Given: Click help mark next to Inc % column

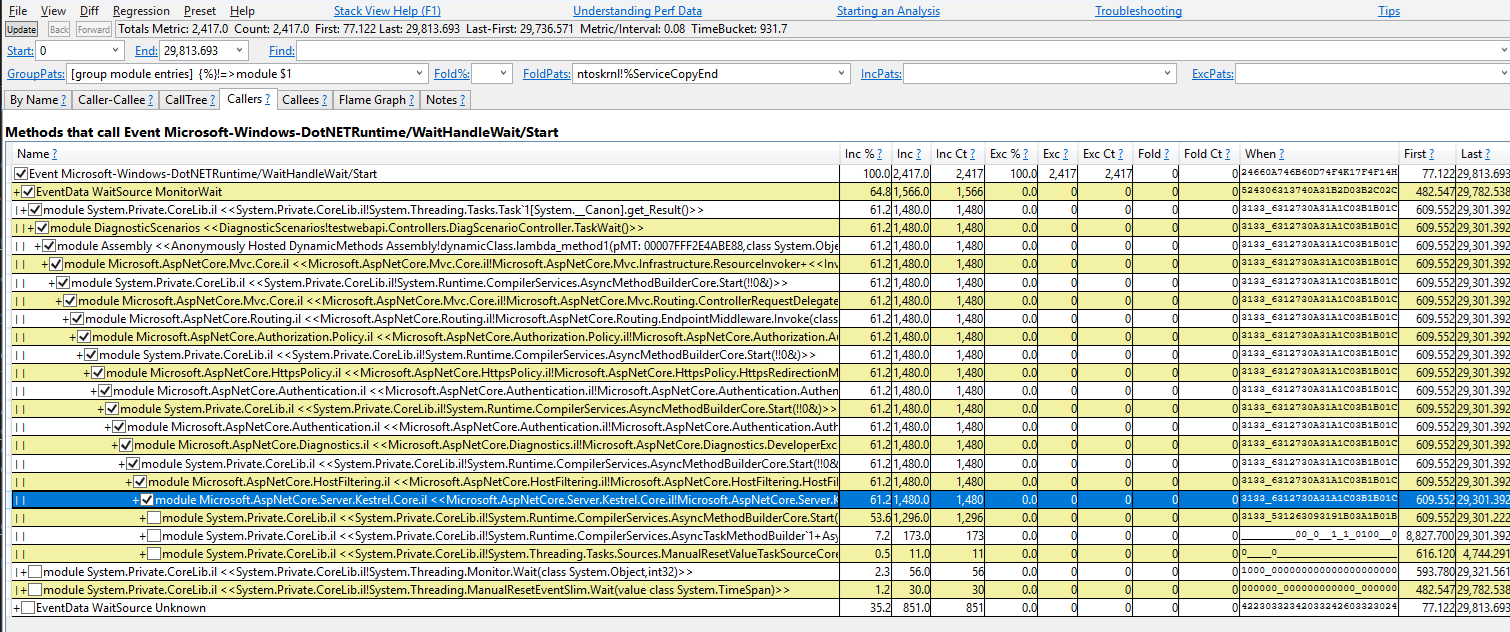Looking at the screenshot, I should [x=879, y=154].
